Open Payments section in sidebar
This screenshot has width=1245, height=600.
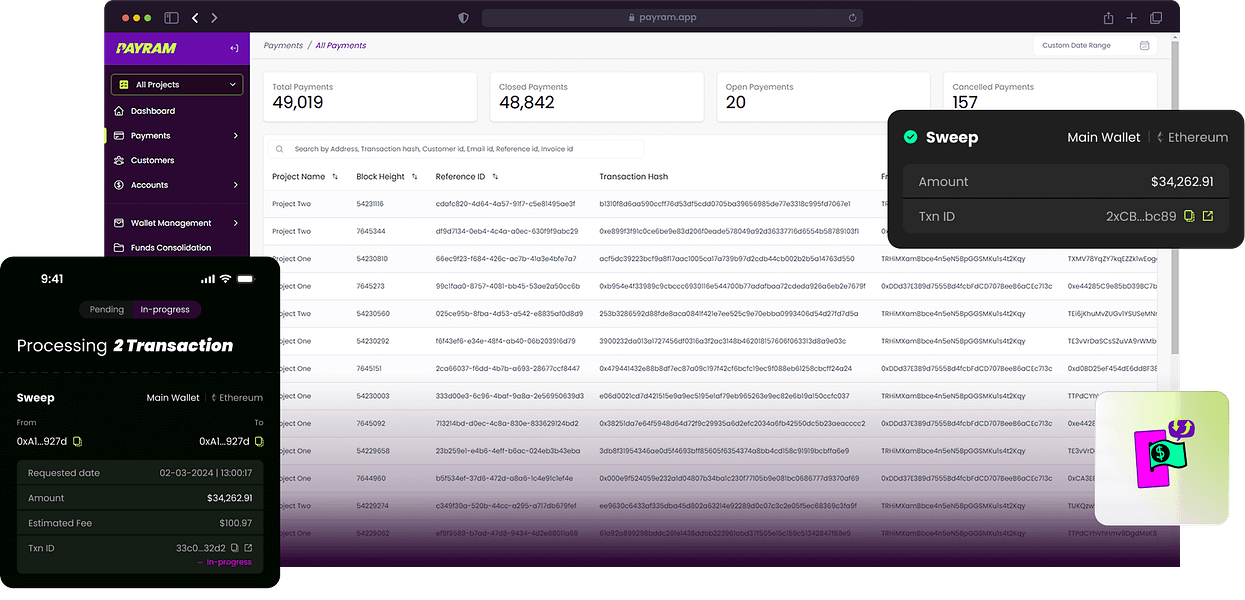point(150,136)
